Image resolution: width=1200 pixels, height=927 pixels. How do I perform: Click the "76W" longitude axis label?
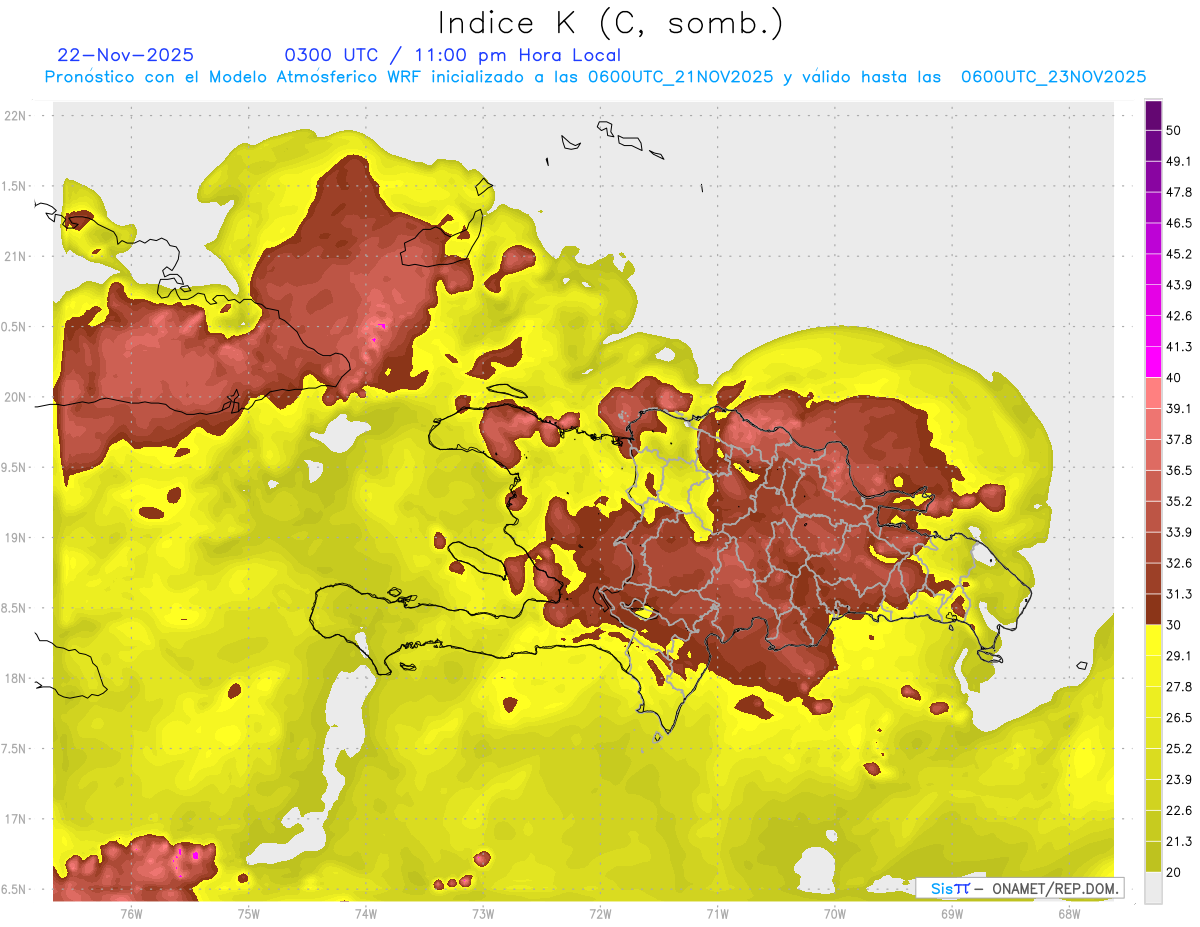[x=132, y=913]
